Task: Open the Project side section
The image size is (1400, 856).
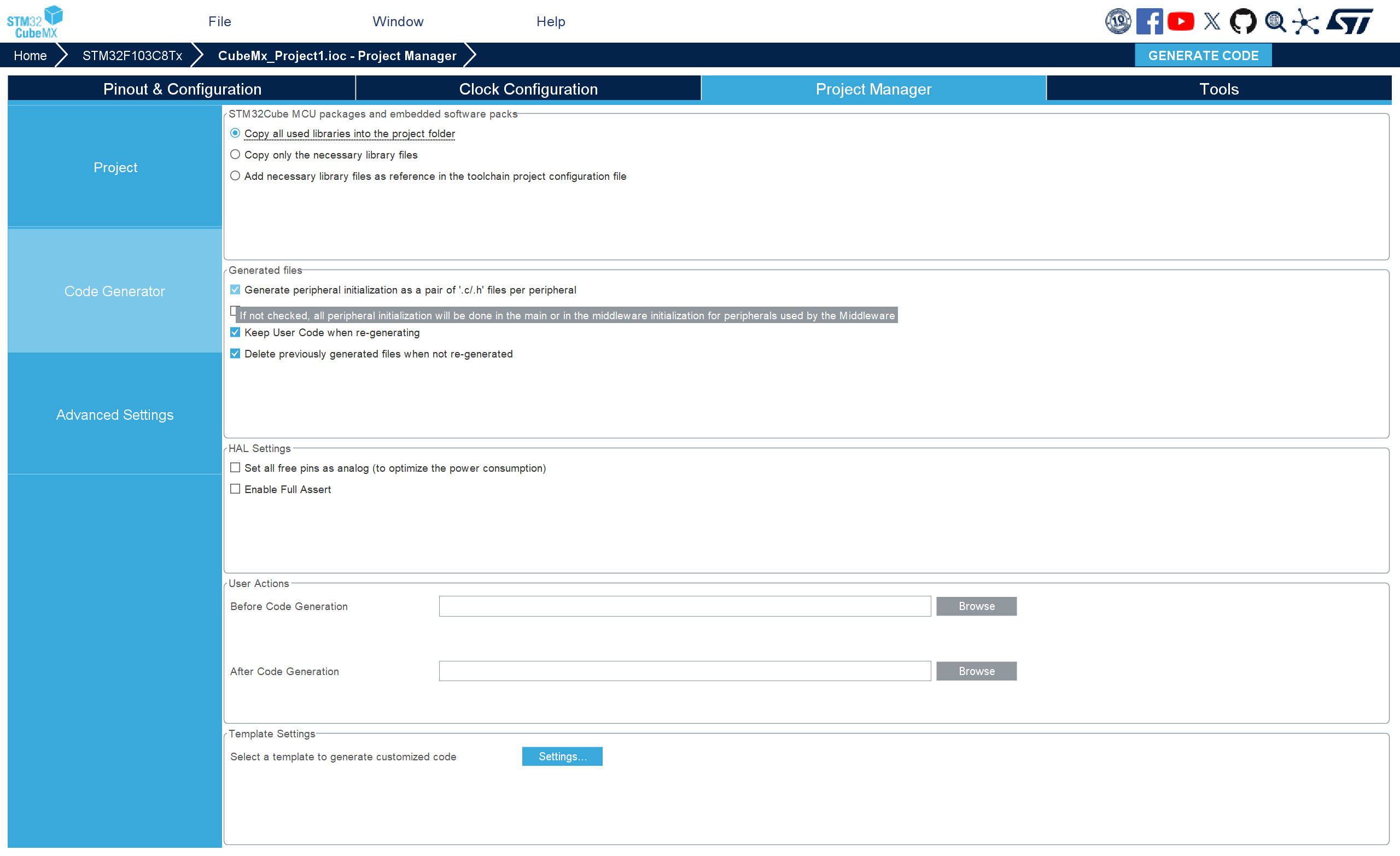Action: coord(115,168)
